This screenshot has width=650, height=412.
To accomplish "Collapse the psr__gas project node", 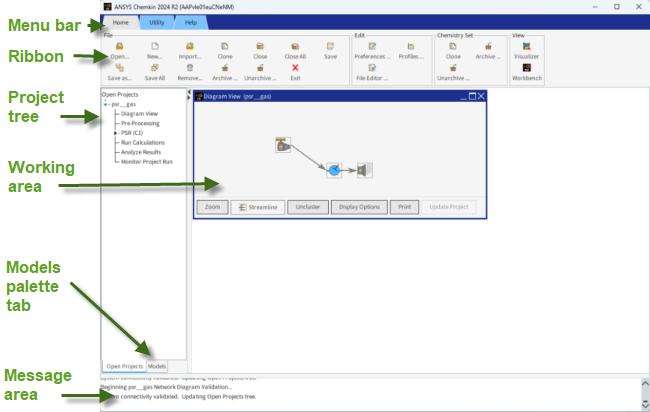I will 105,104.
